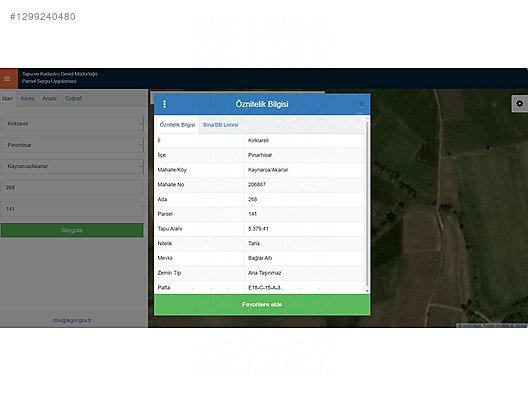Viewport: 528px width, 396px height.
Task: Select the Pafta value E18-C-15-A-3
Action: [264, 288]
